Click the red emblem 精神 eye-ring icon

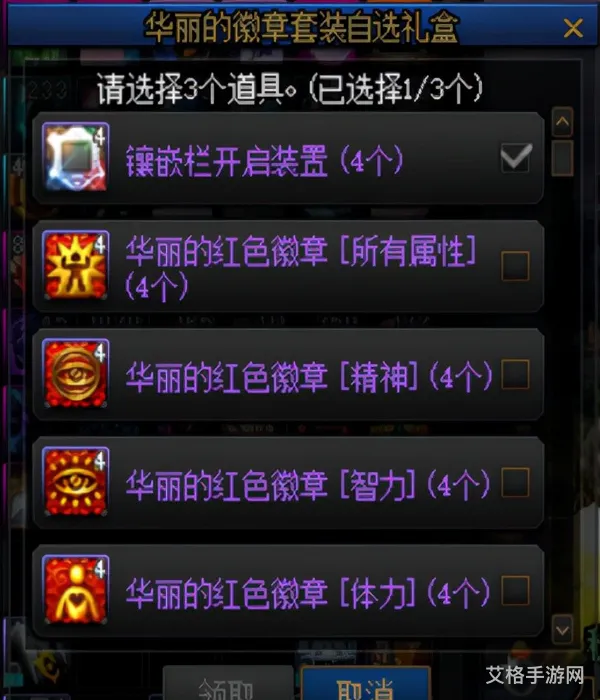point(75,373)
